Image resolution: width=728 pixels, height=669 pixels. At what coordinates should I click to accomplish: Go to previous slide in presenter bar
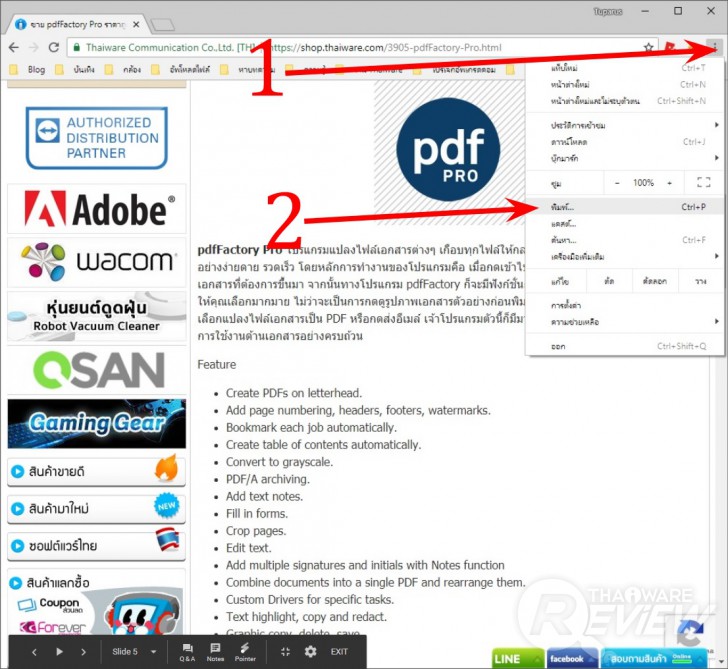click(34, 652)
